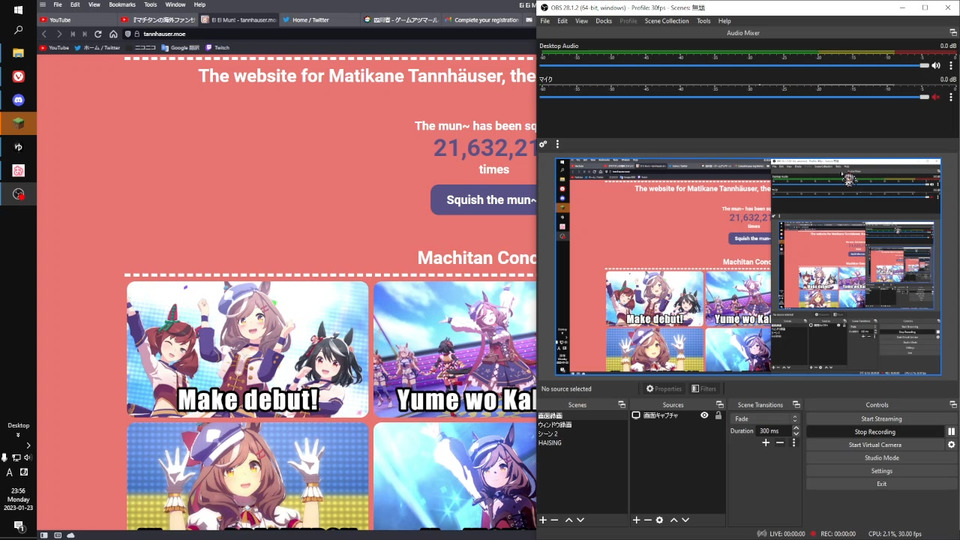Click Start Streaming button
The width and height of the screenshot is (960, 540).
[x=881, y=419]
